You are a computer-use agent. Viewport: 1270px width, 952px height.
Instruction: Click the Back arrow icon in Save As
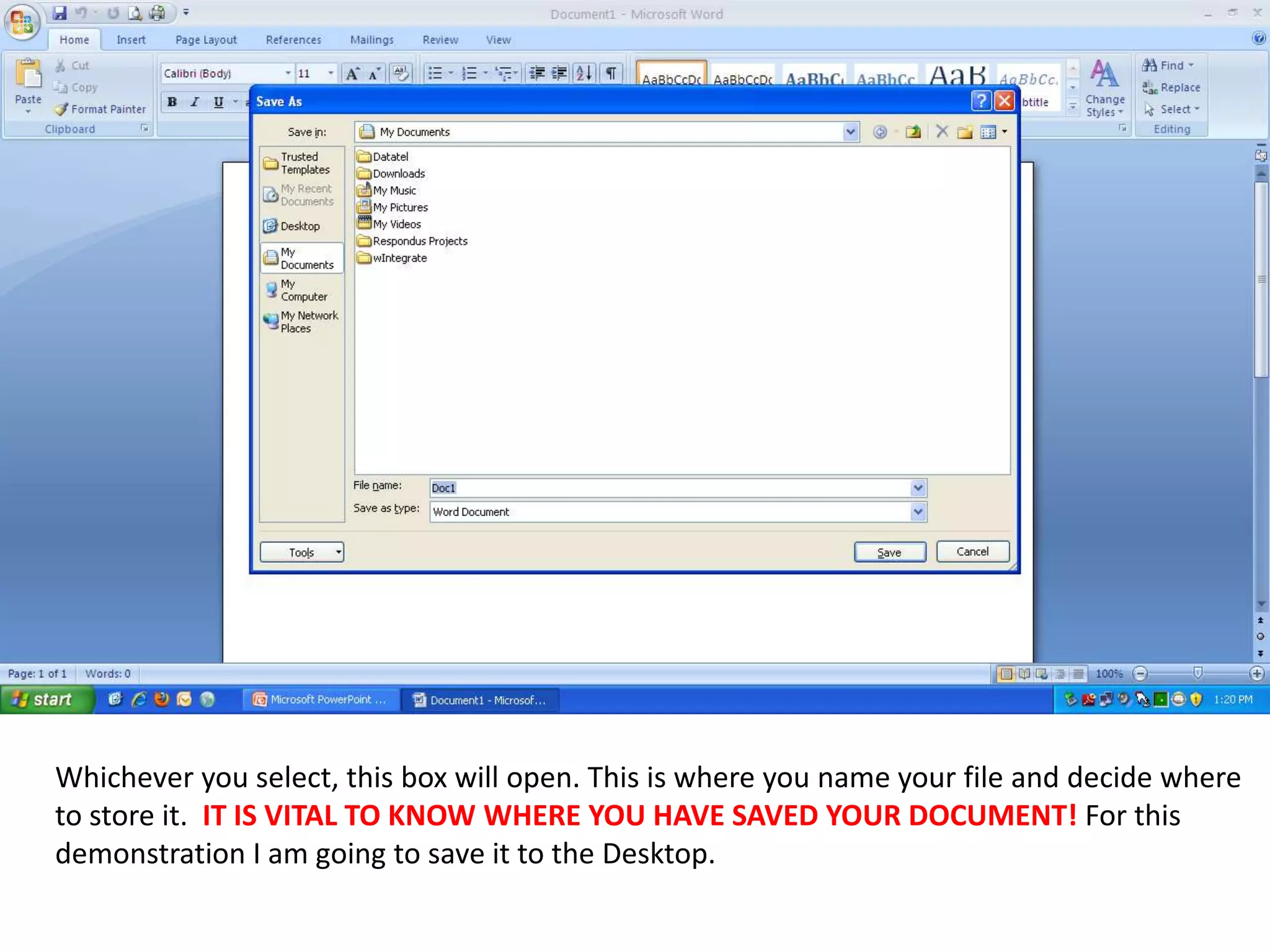(x=879, y=132)
